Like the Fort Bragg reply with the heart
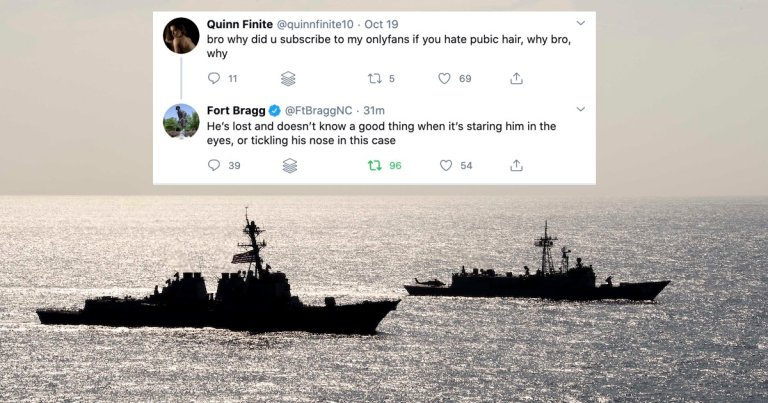This screenshot has width=768, height=403. [x=445, y=165]
